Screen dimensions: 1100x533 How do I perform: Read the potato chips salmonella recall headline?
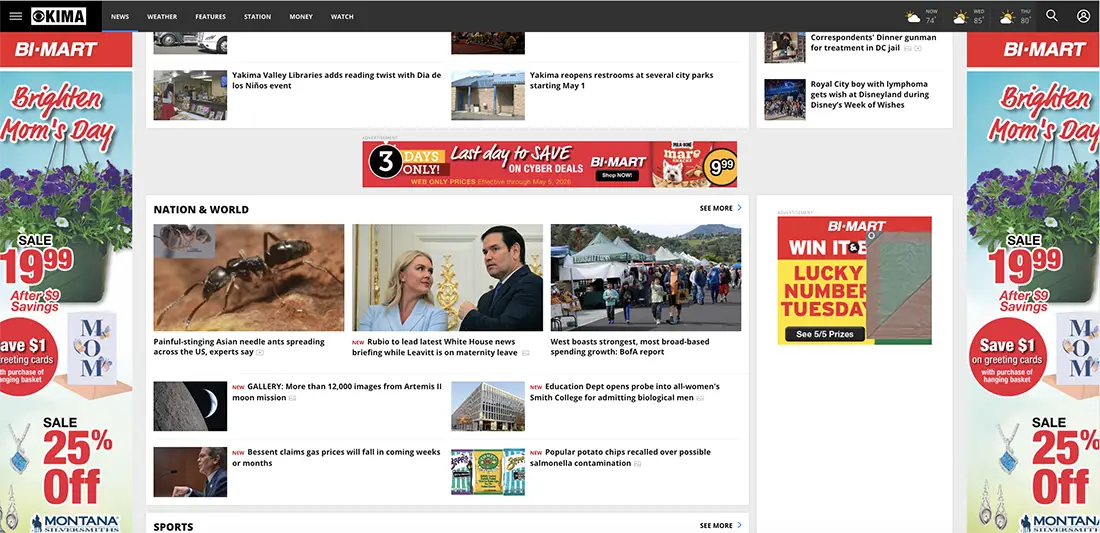pos(620,458)
